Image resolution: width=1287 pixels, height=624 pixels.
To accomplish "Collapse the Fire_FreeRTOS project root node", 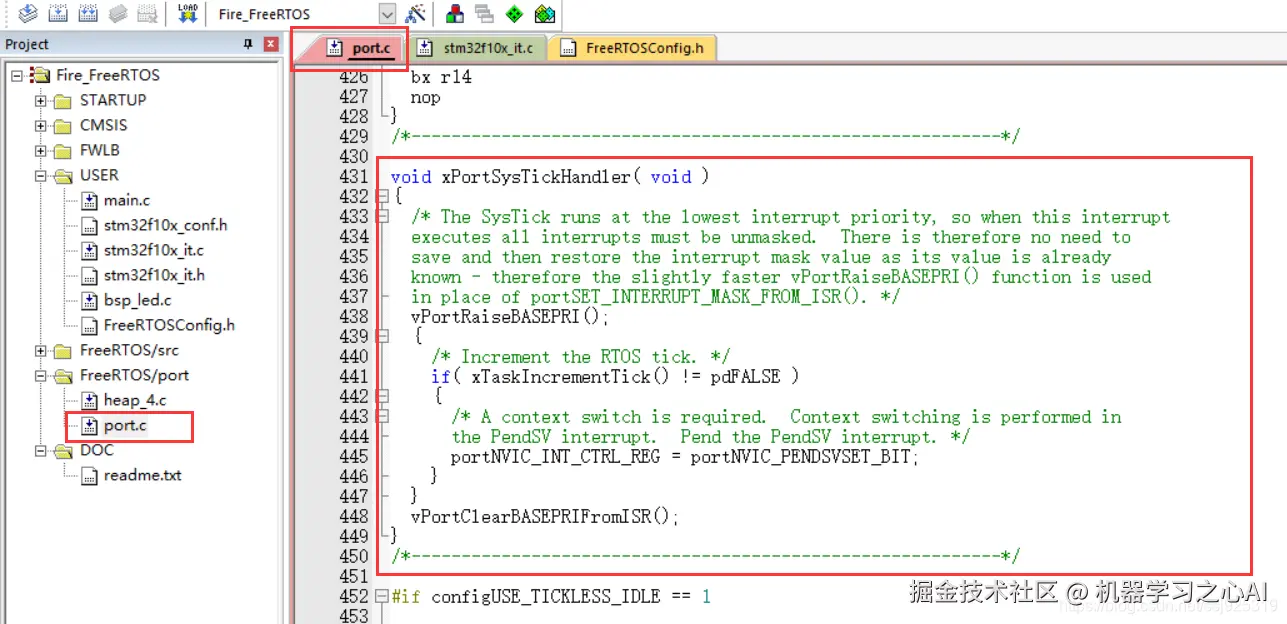I will (17, 75).
